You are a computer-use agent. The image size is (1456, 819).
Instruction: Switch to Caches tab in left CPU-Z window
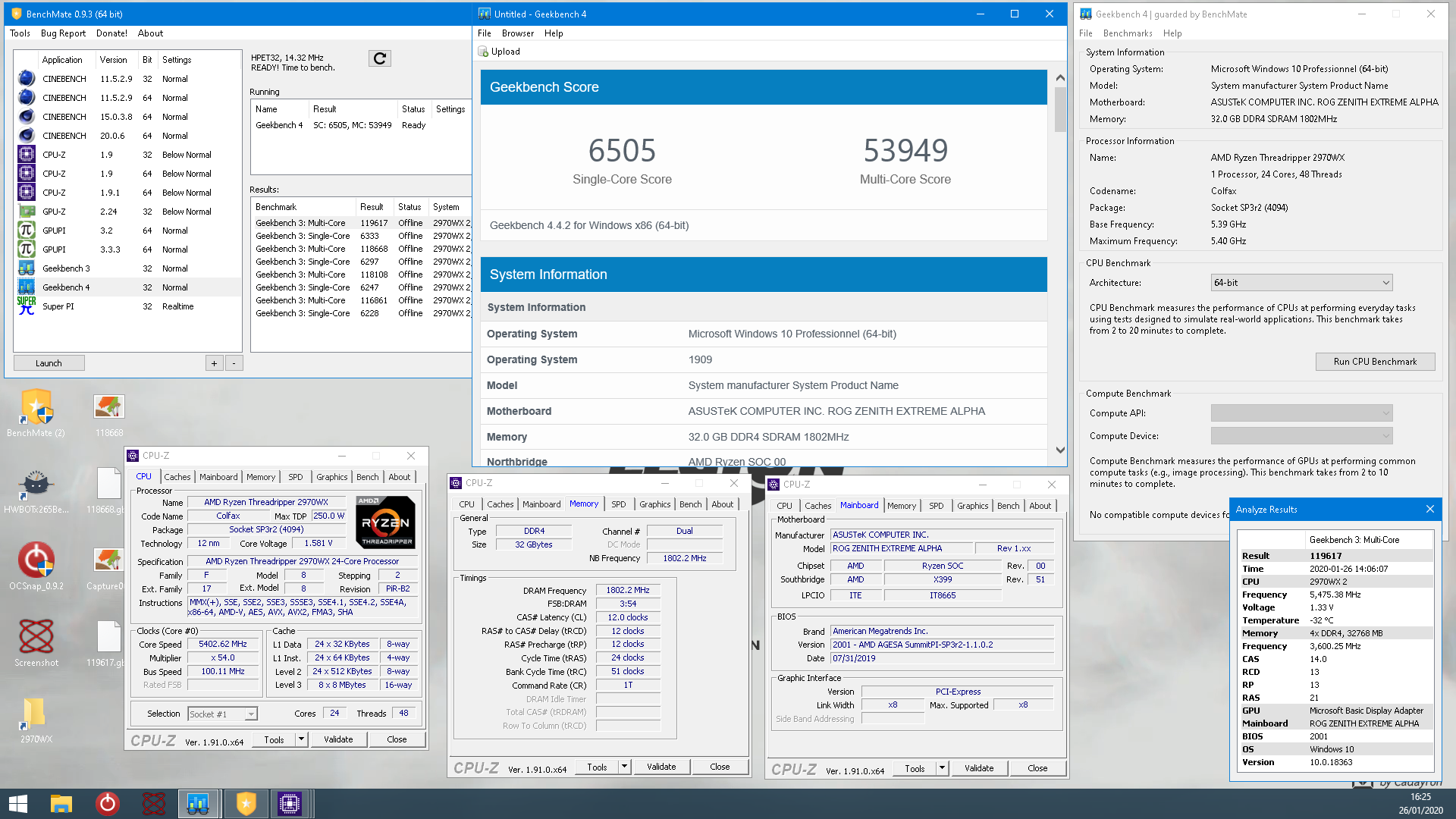click(177, 477)
